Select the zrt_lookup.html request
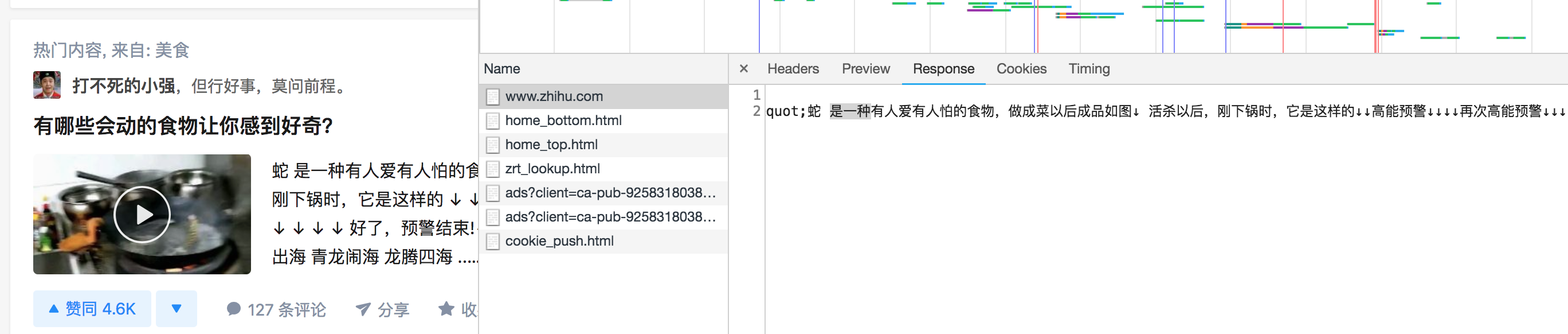 tap(551, 169)
